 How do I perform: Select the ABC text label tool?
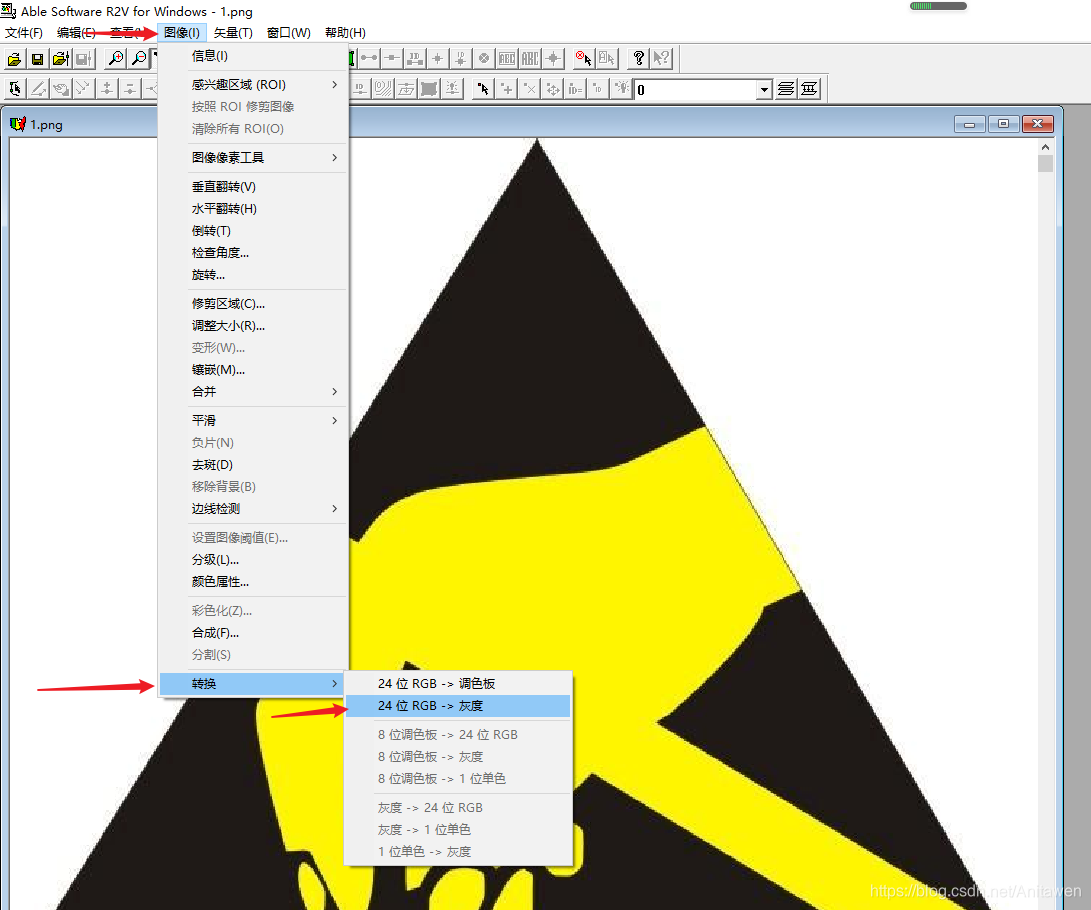[x=530, y=58]
